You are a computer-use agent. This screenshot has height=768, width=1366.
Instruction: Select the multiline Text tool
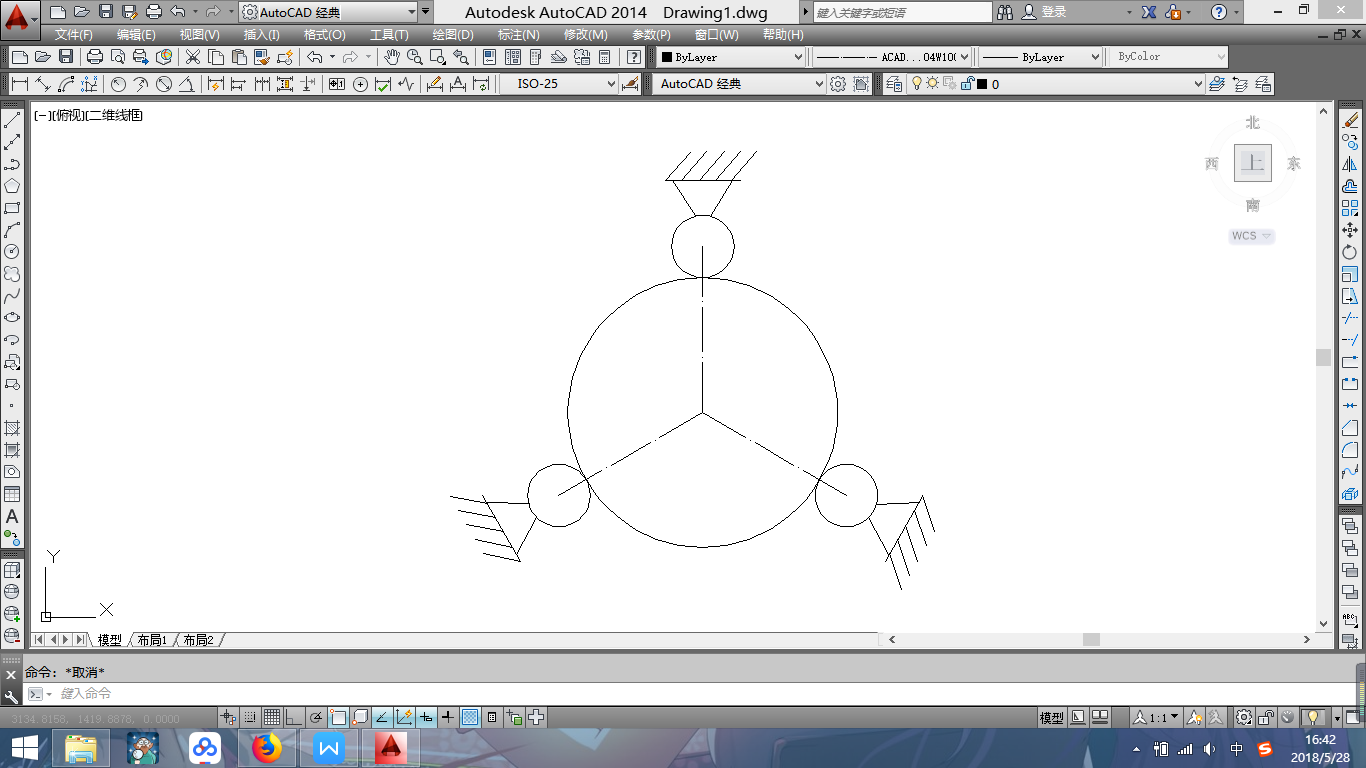(13, 517)
